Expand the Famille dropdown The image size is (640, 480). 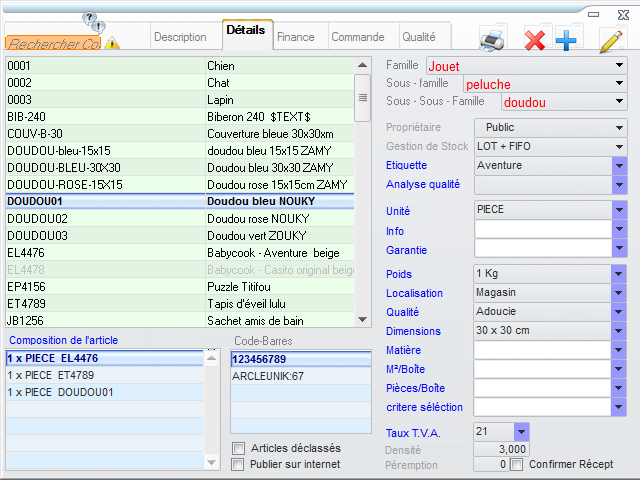[619, 66]
